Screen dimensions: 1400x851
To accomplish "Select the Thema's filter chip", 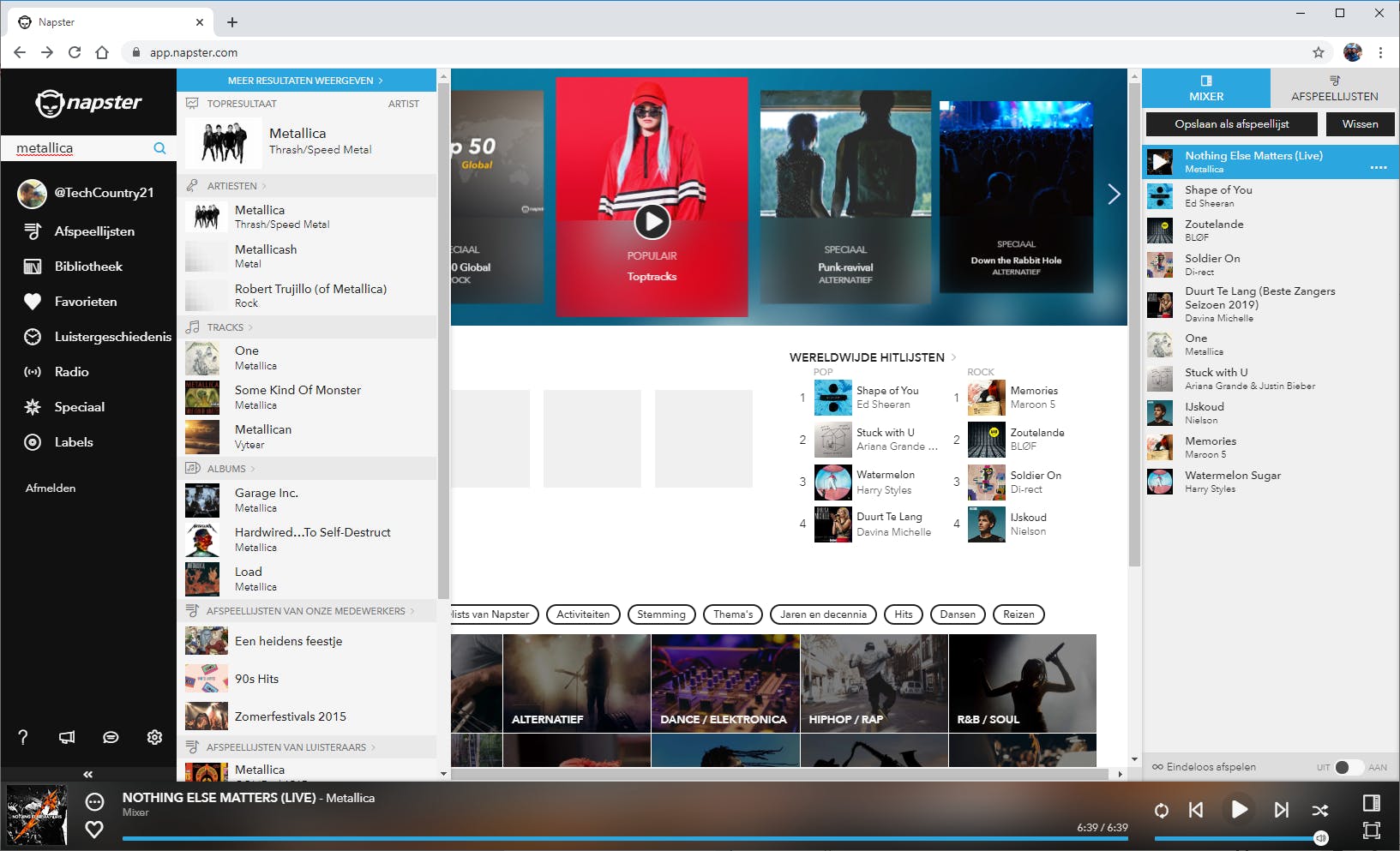I will [733, 614].
